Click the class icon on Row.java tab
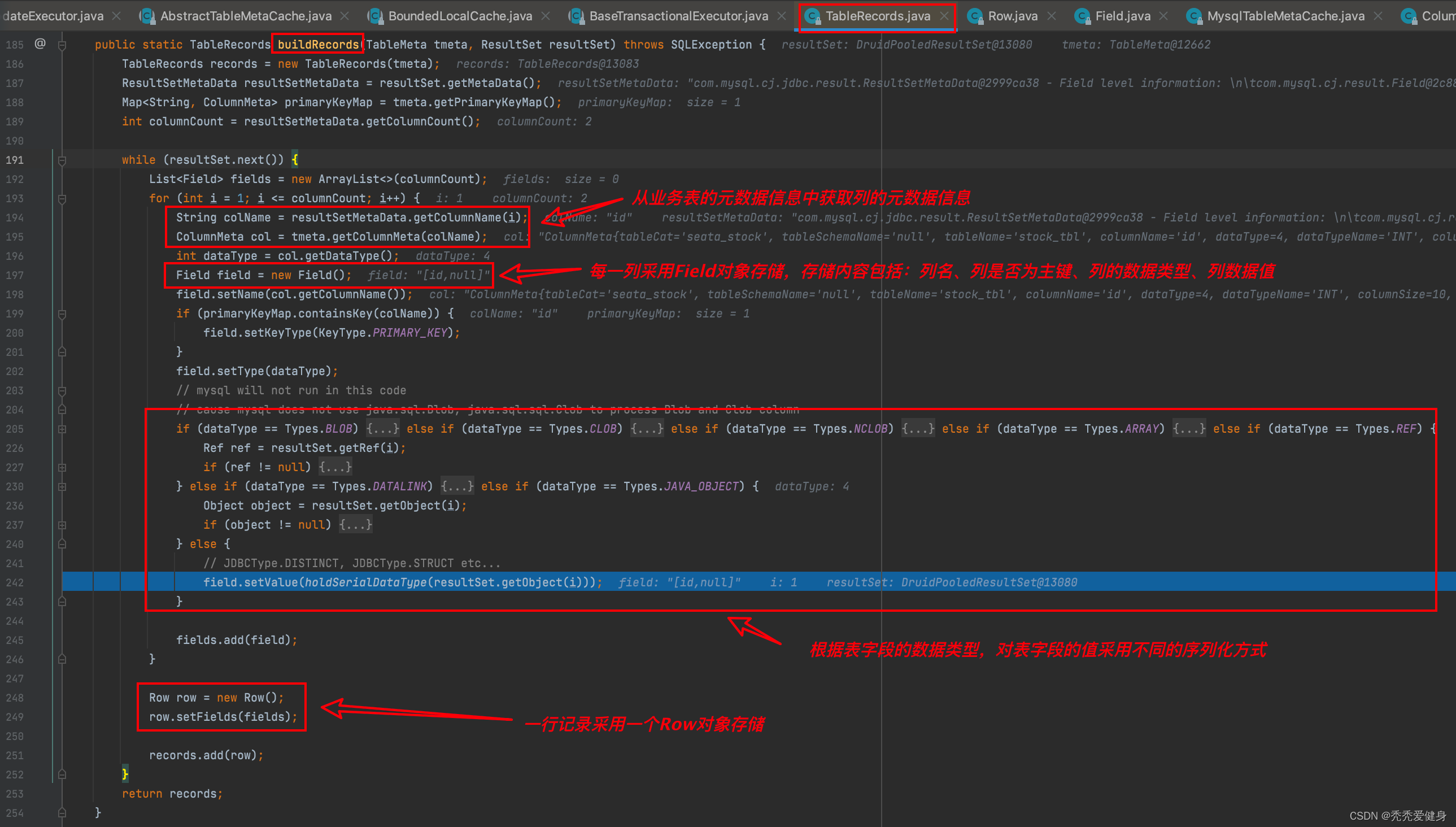Viewport: 1456px width, 827px height. [x=975, y=16]
